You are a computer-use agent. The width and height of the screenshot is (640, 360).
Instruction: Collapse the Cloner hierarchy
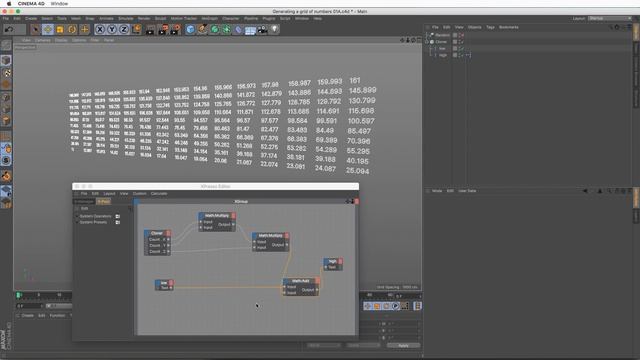coord(427,42)
